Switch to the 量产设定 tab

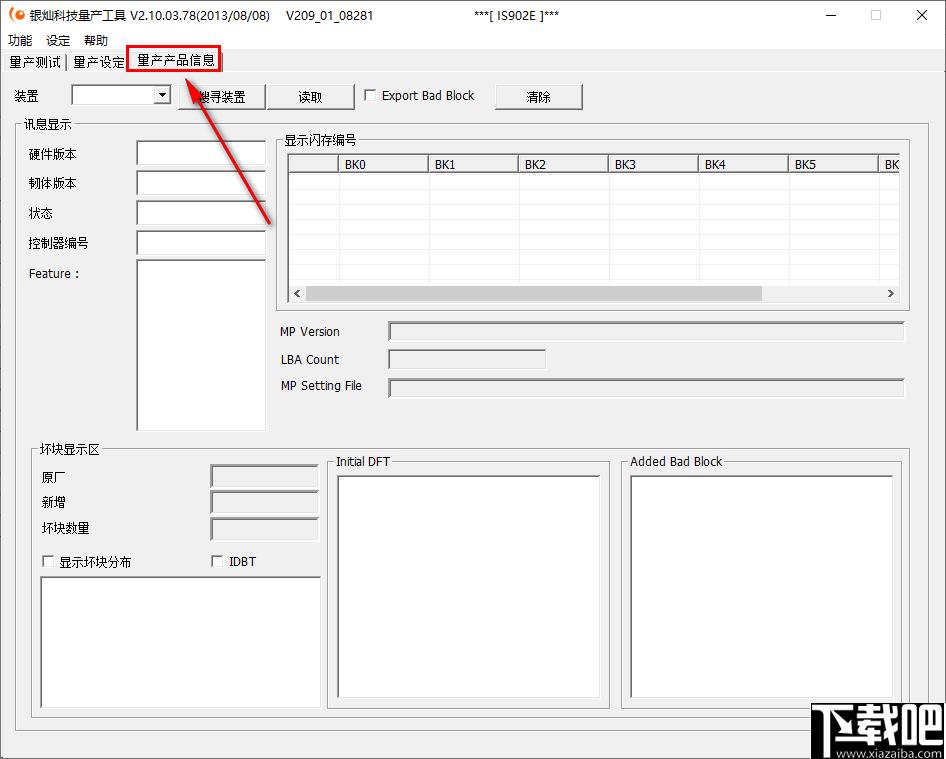coord(98,62)
